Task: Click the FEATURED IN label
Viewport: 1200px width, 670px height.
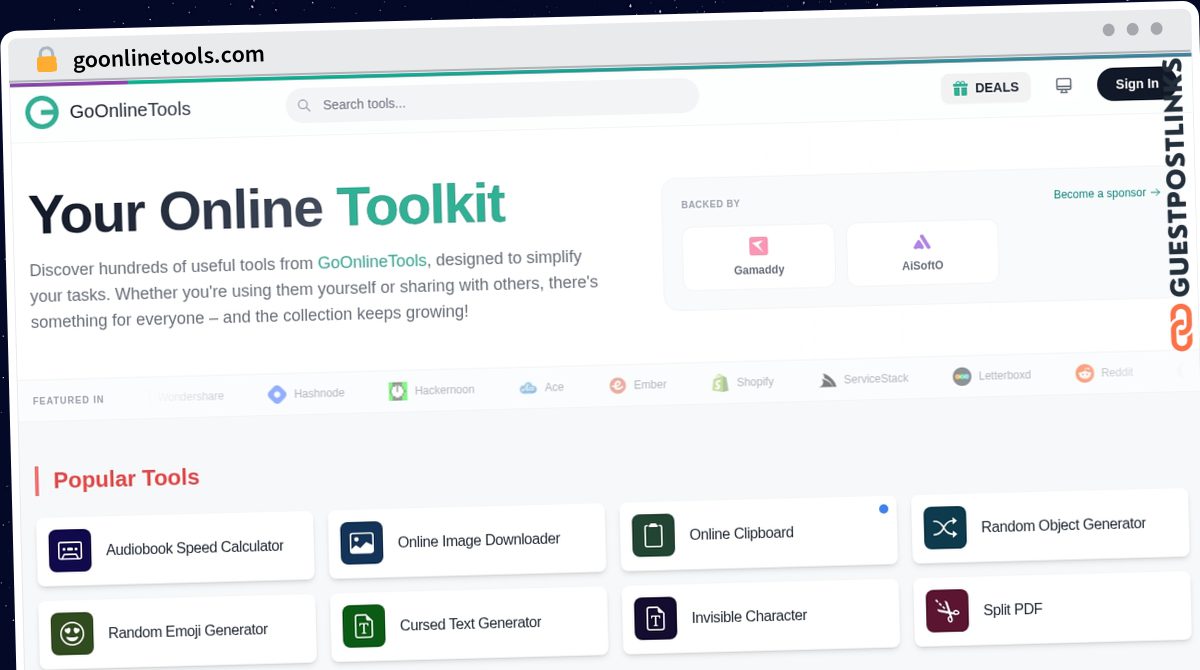Action: [x=68, y=400]
